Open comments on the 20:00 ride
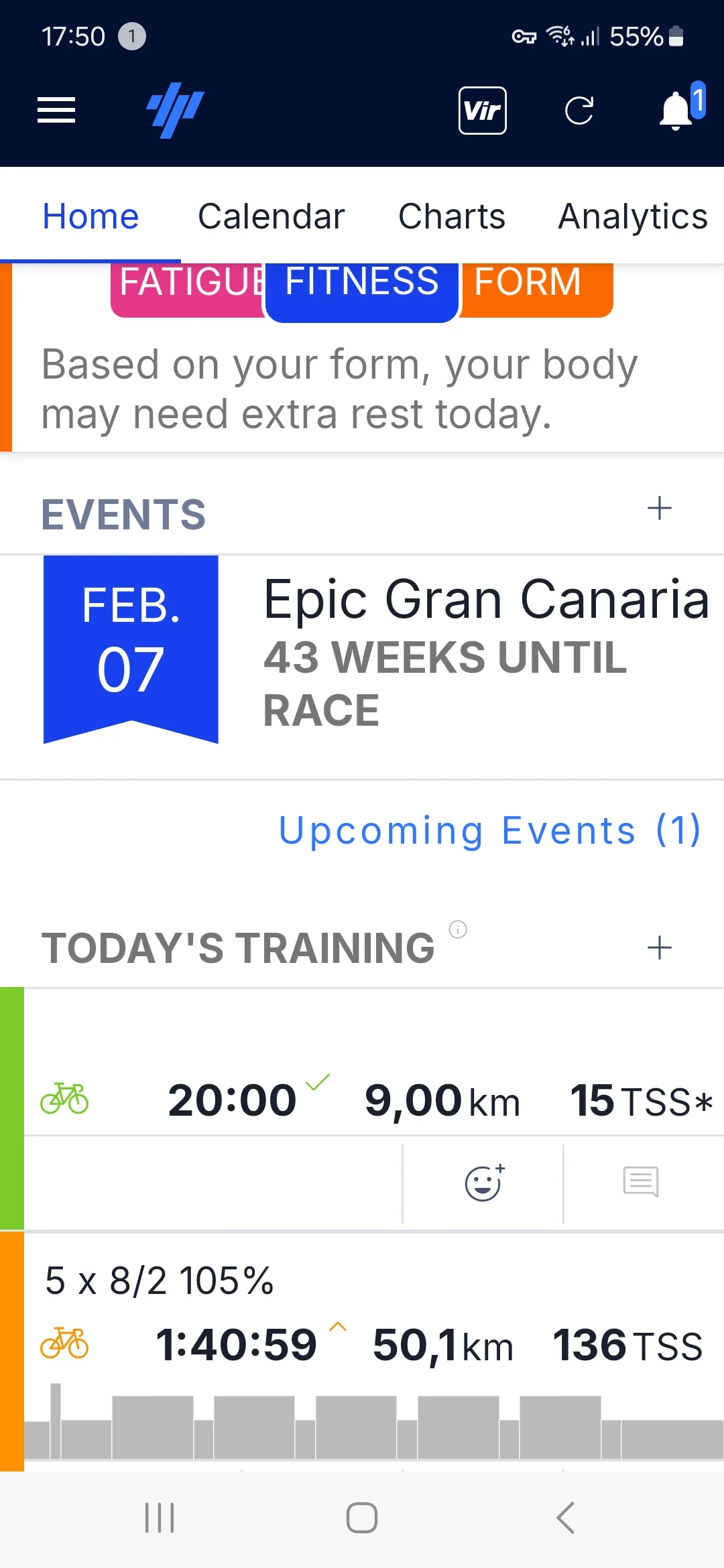The width and height of the screenshot is (724, 1568). pos(641,1181)
